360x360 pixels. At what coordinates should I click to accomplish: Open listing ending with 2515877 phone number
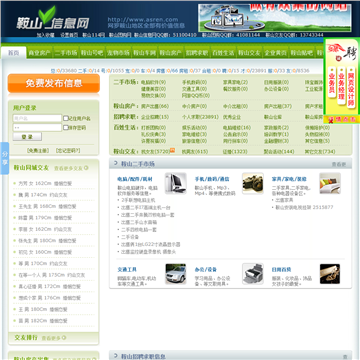pos(304,207)
